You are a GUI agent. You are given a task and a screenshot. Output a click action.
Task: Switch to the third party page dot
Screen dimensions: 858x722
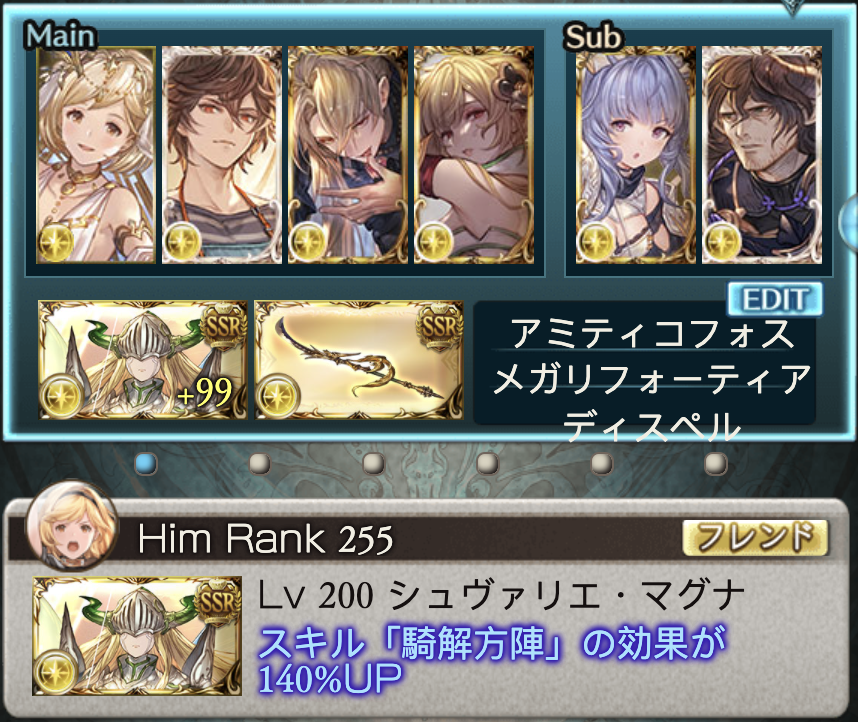(x=374, y=464)
